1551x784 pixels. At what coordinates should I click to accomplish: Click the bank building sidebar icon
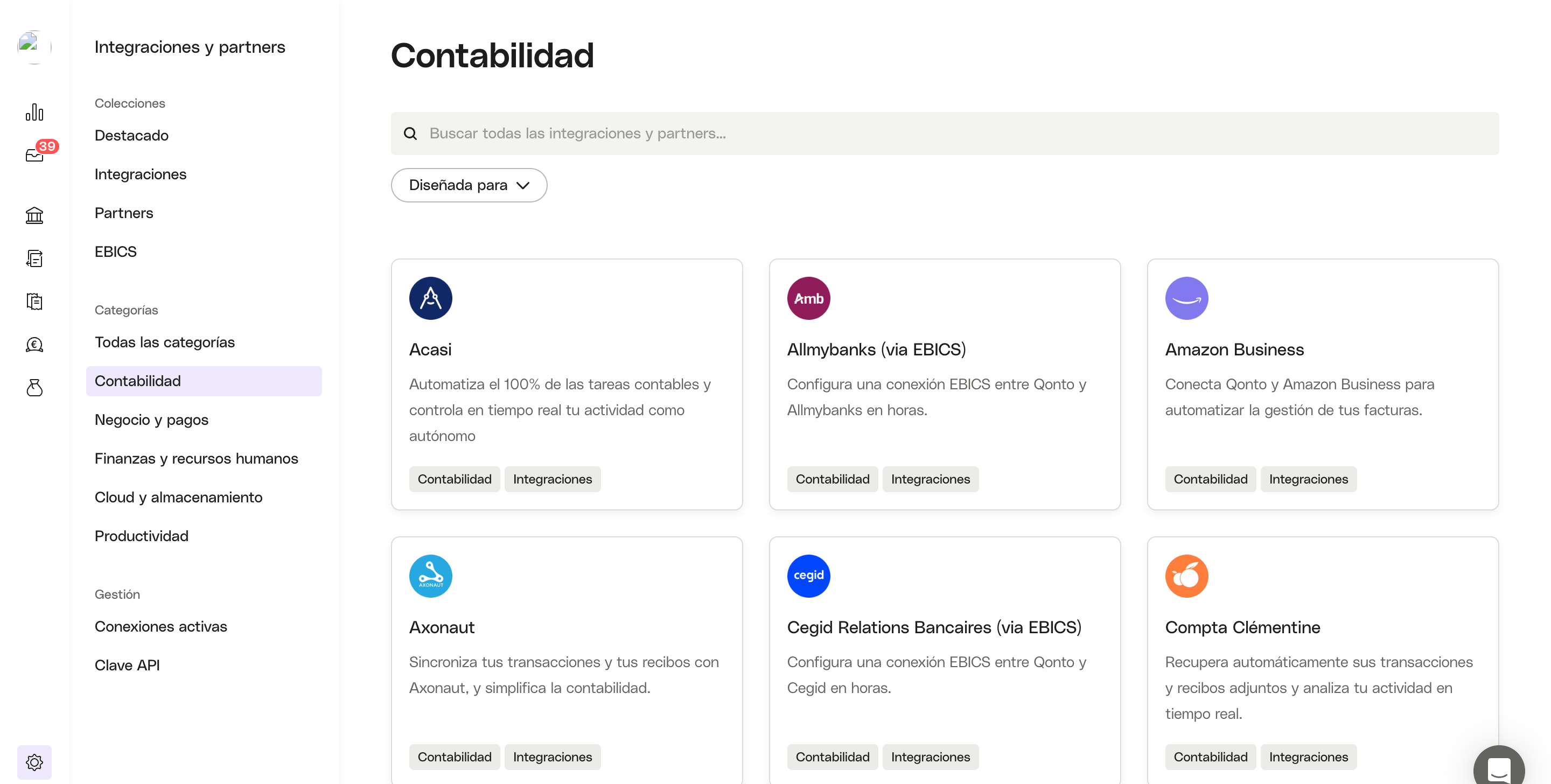pyautogui.click(x=34, y=215)
